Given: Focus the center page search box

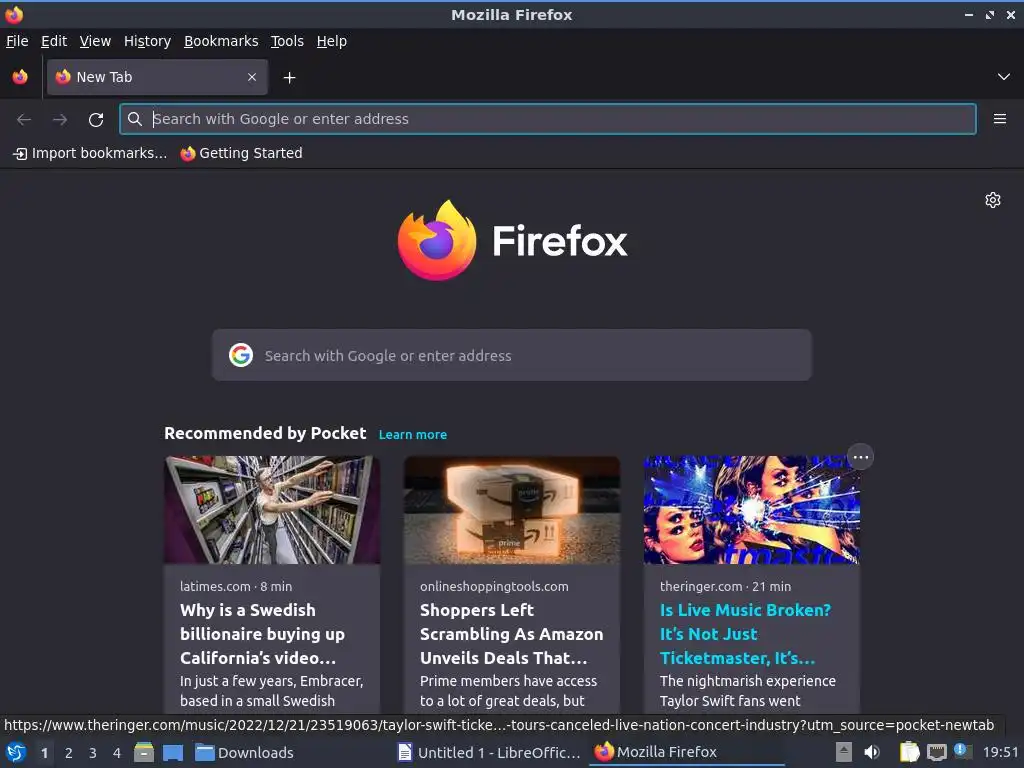Looking at the screenshot, I should tap(511, 355).
